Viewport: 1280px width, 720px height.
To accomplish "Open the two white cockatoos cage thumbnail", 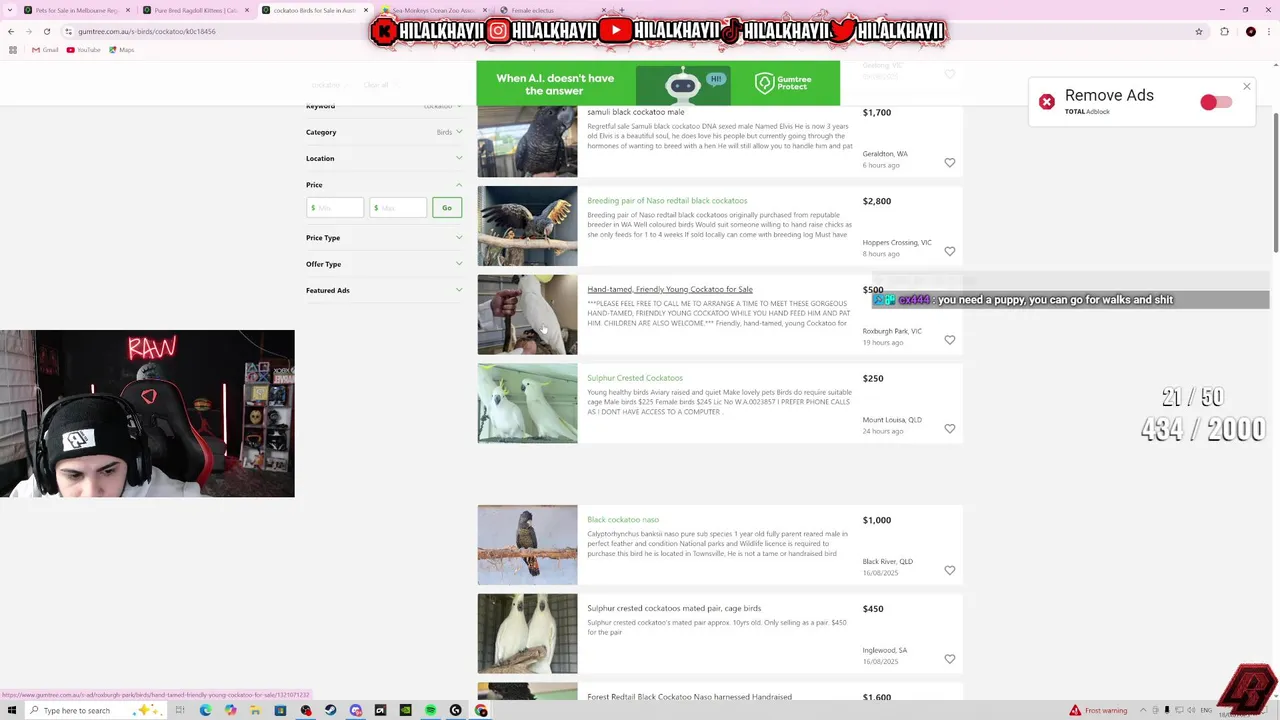I will [527, 403].
